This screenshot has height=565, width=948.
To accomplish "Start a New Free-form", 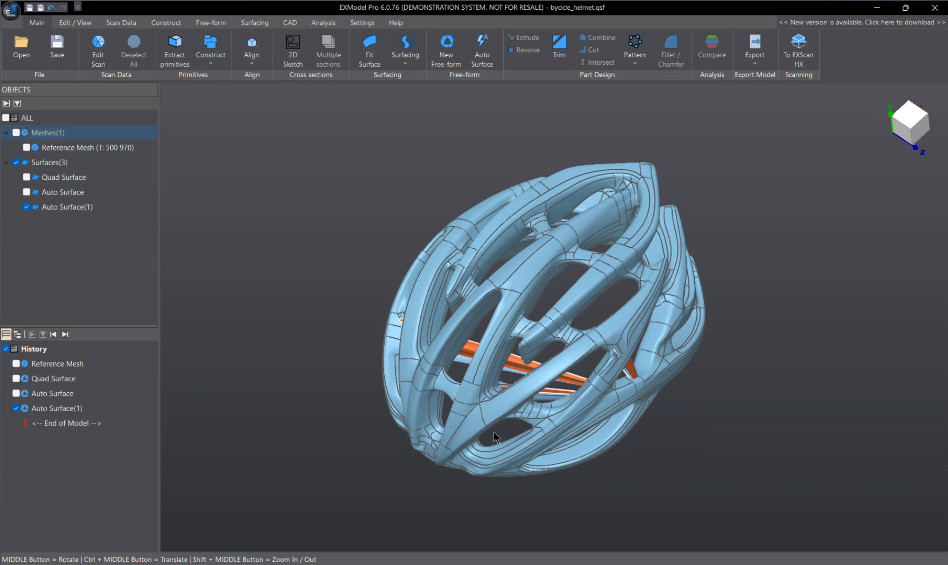I will (446, 47).
